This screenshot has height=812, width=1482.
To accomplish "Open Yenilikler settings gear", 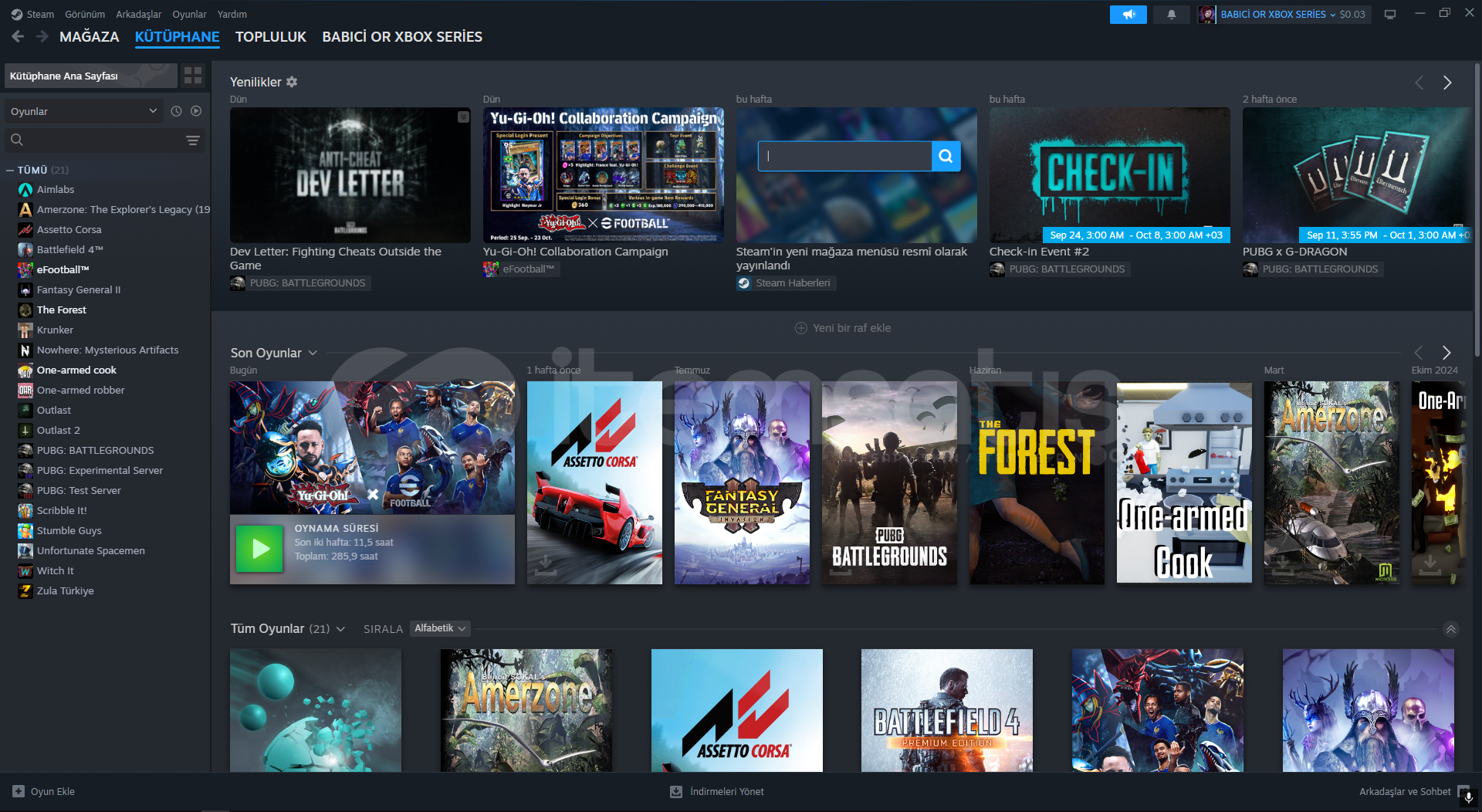I will point(292,82).
